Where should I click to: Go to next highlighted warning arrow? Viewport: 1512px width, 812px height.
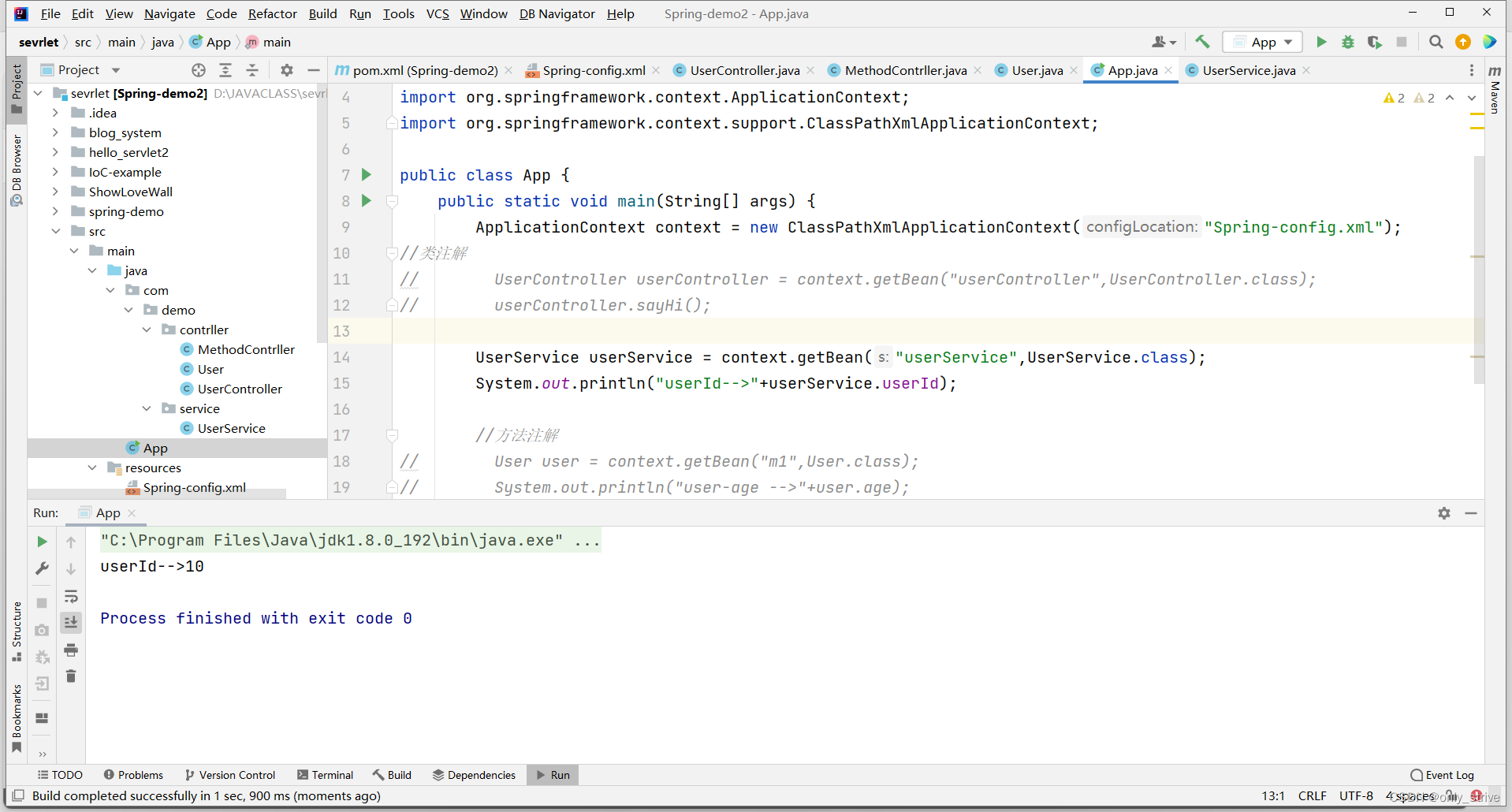[1472, 98]
